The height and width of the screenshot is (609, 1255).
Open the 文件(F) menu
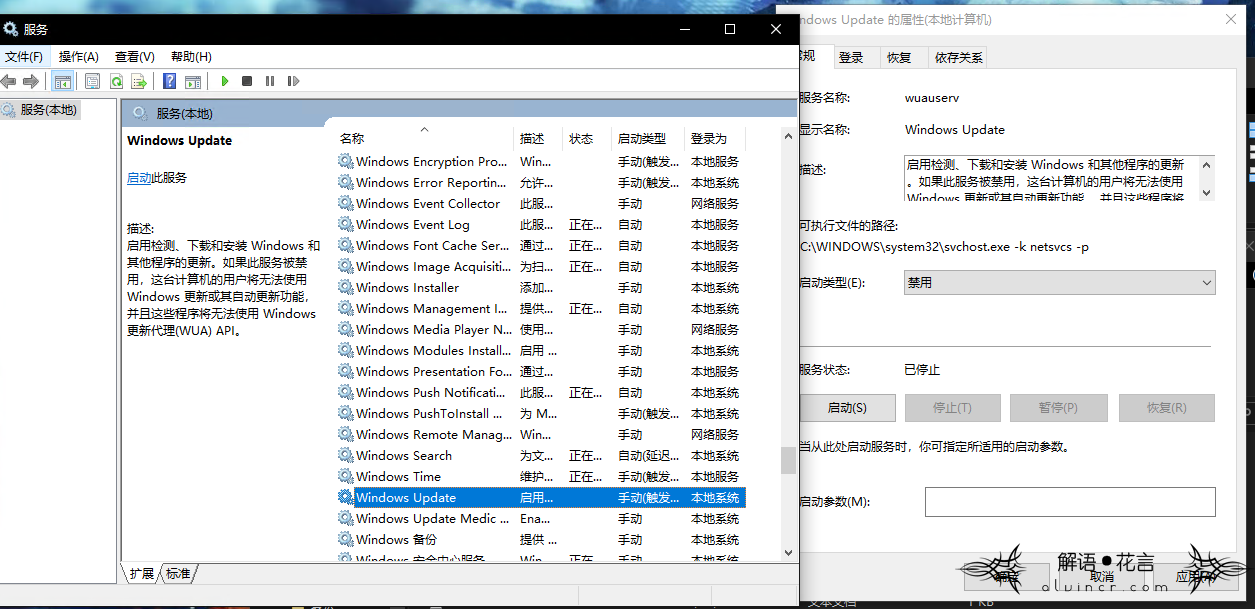(24, 57)
